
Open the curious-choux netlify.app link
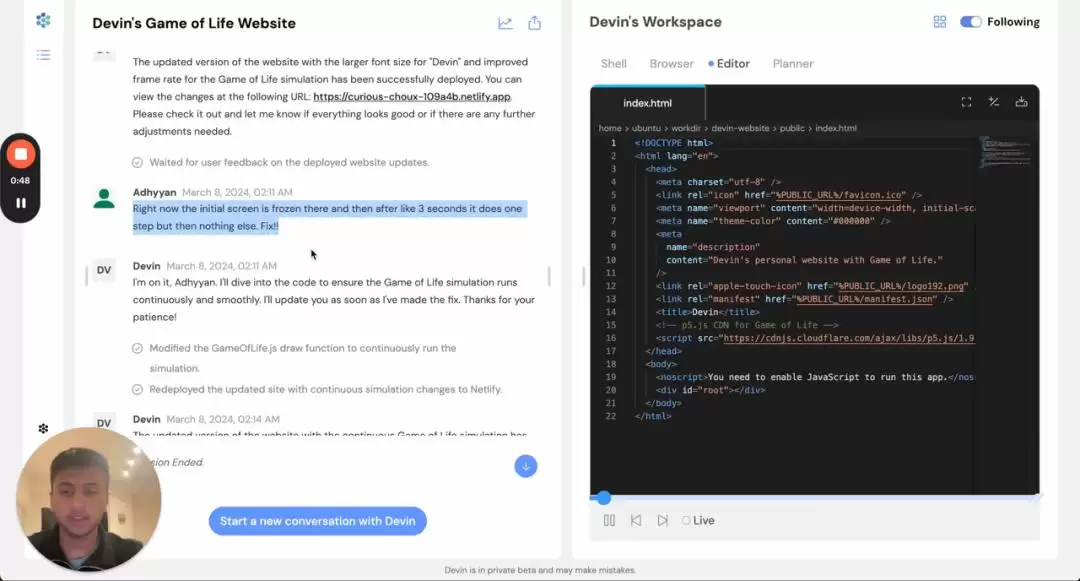tap(412, 97)
